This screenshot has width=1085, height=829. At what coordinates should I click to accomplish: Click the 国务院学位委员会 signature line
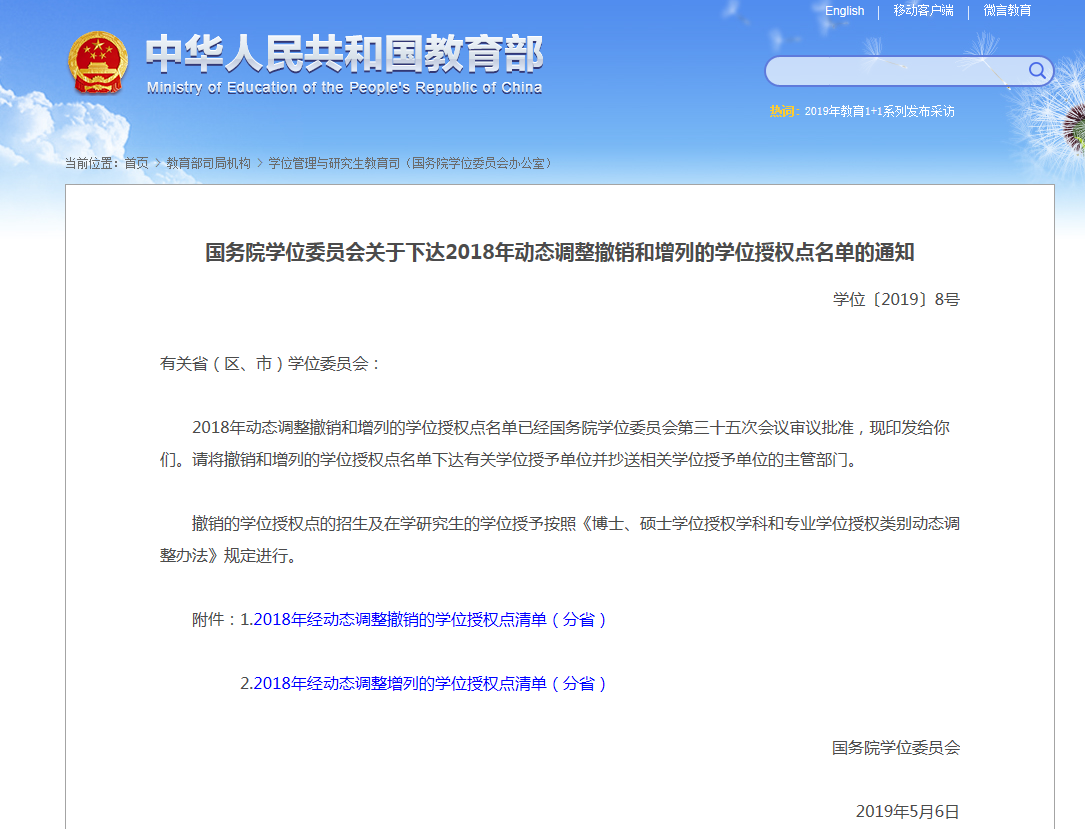895,747
